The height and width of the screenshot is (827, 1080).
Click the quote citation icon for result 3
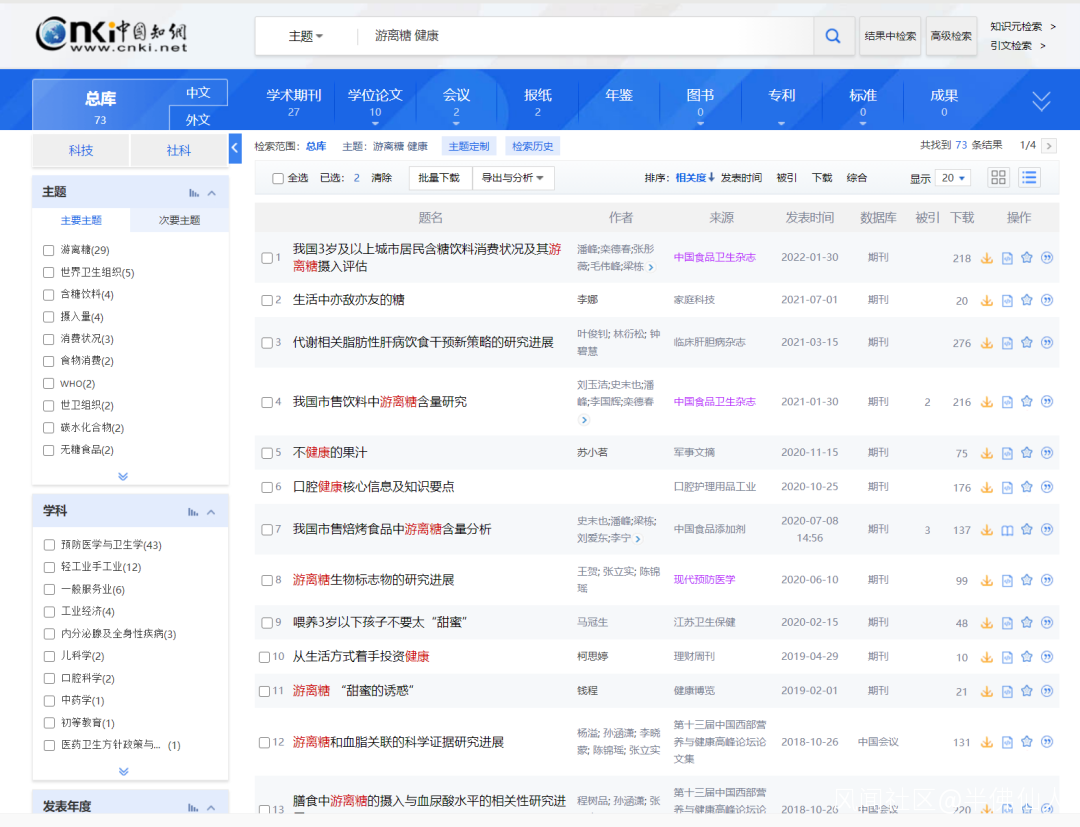(1047, 343)
